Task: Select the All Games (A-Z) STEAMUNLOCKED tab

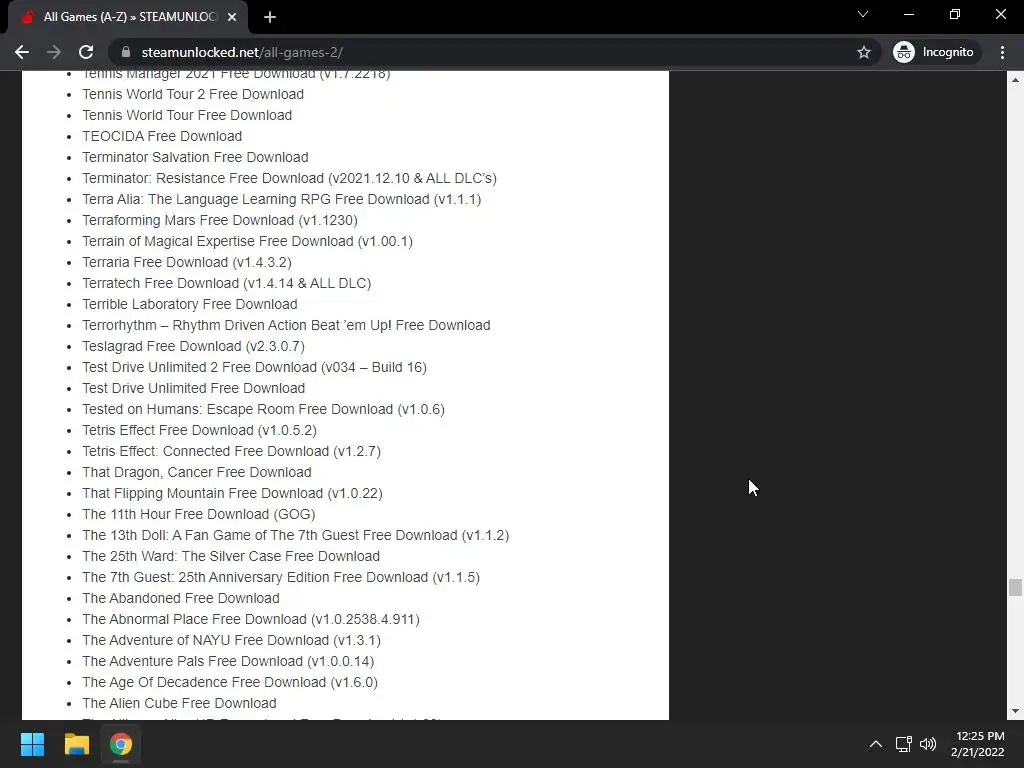Action: point(127,17)
